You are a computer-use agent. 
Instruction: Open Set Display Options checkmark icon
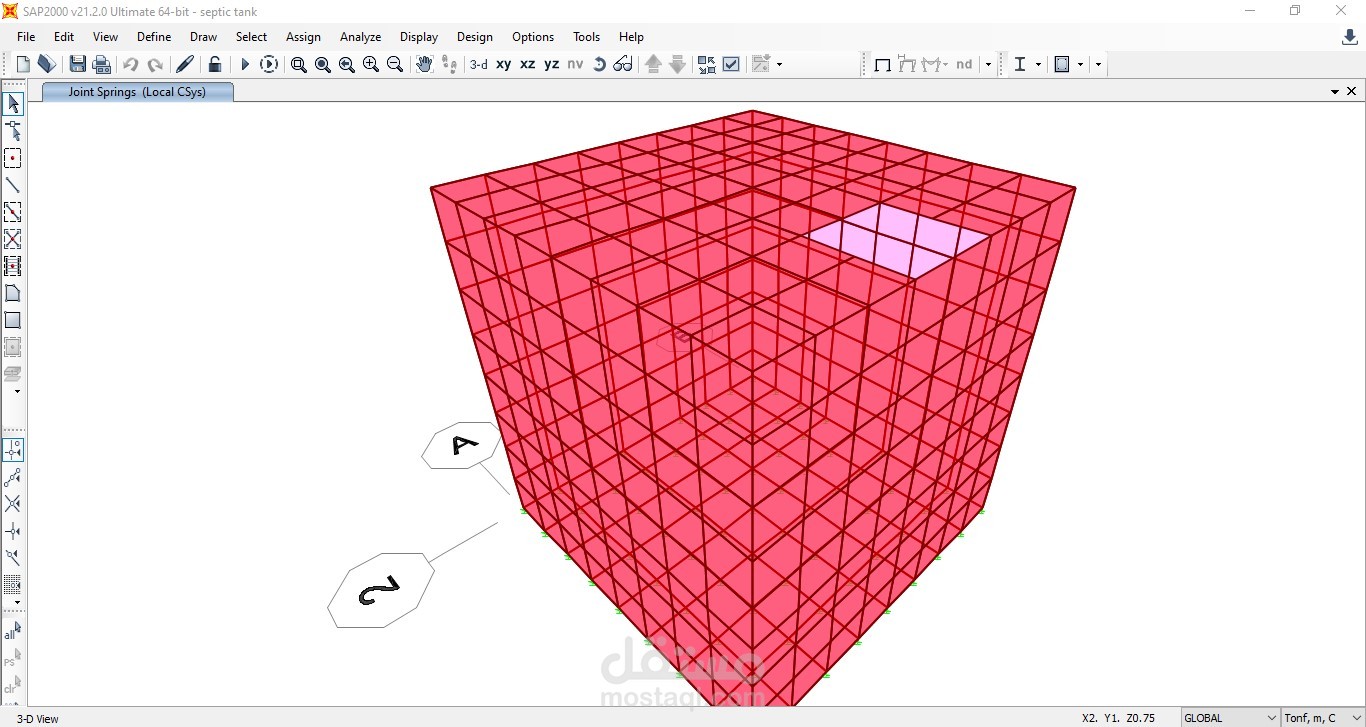731,64
